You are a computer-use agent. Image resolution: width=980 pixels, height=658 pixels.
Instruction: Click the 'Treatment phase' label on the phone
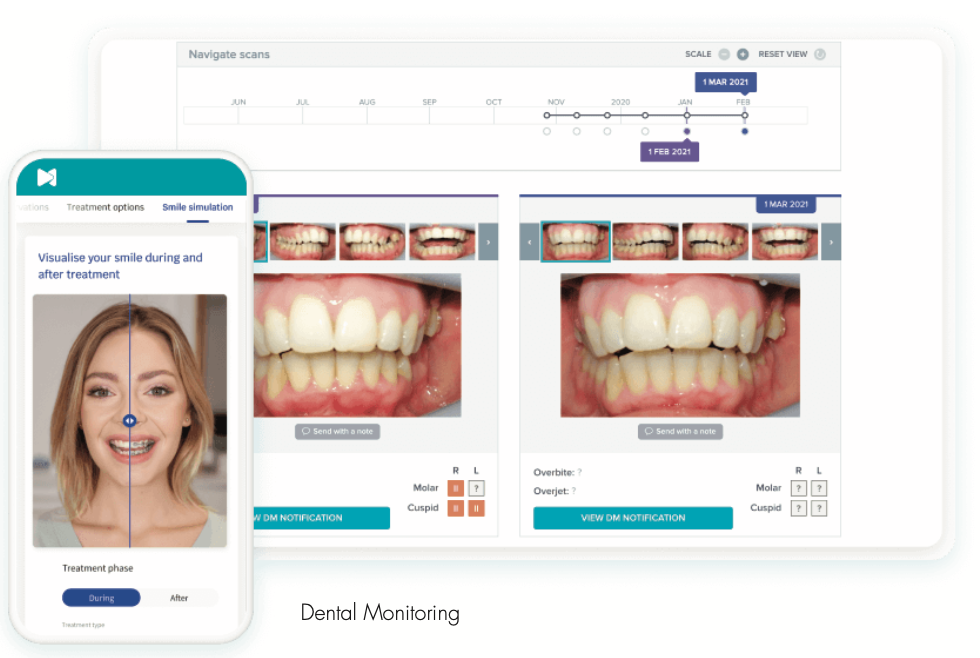pos(98,568)
